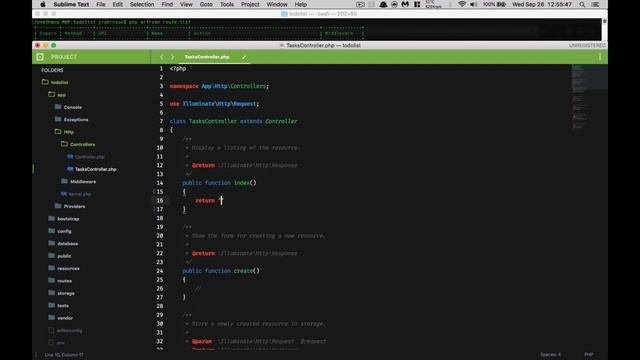Open the Find menu
640x360 pixels.
(x=167, y=4)
